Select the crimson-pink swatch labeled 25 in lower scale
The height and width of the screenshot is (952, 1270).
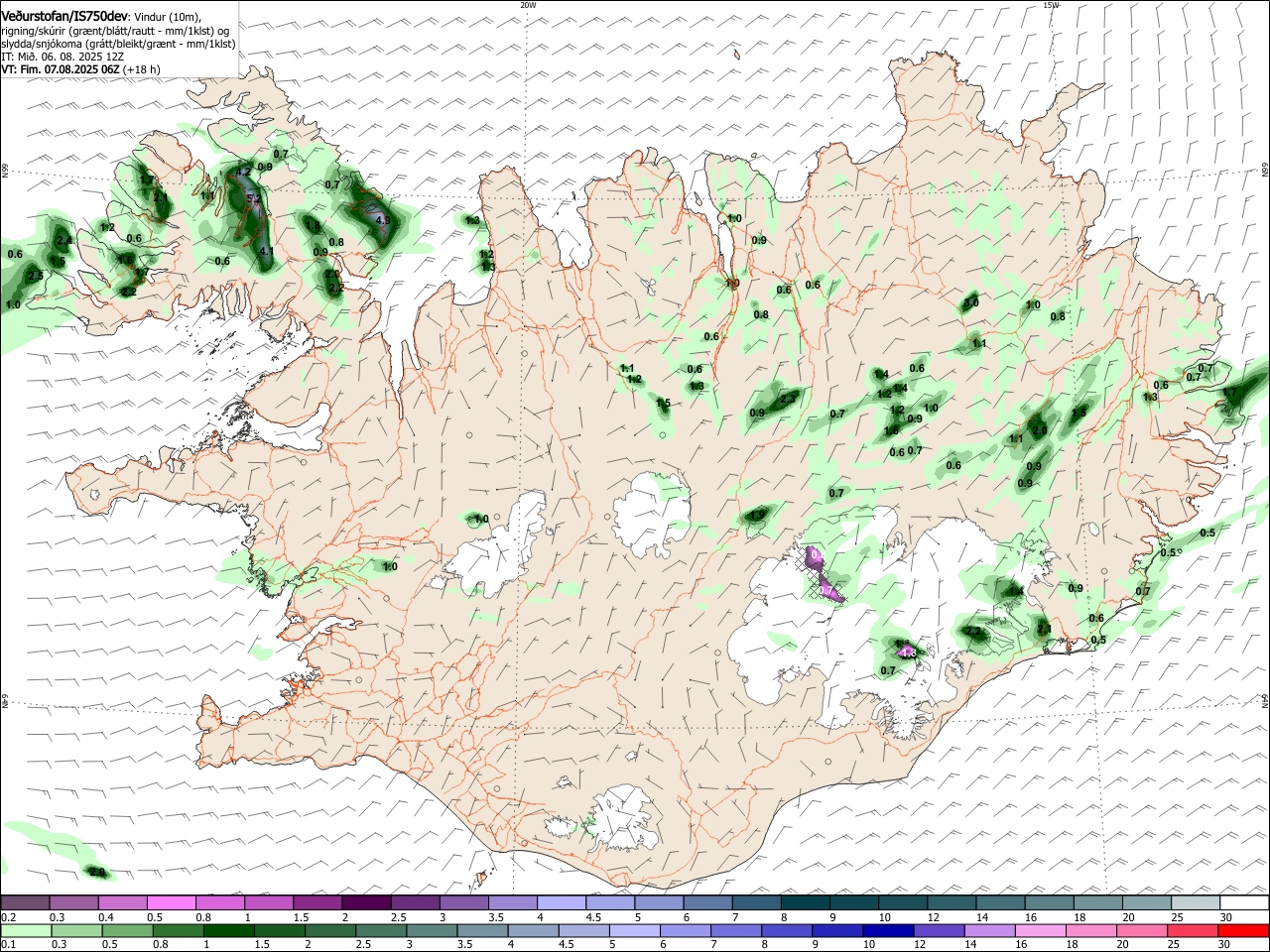1194,931
